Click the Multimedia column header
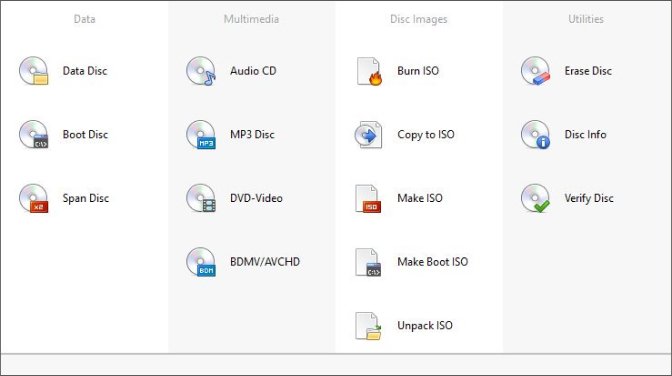 [x=251, y=19]
